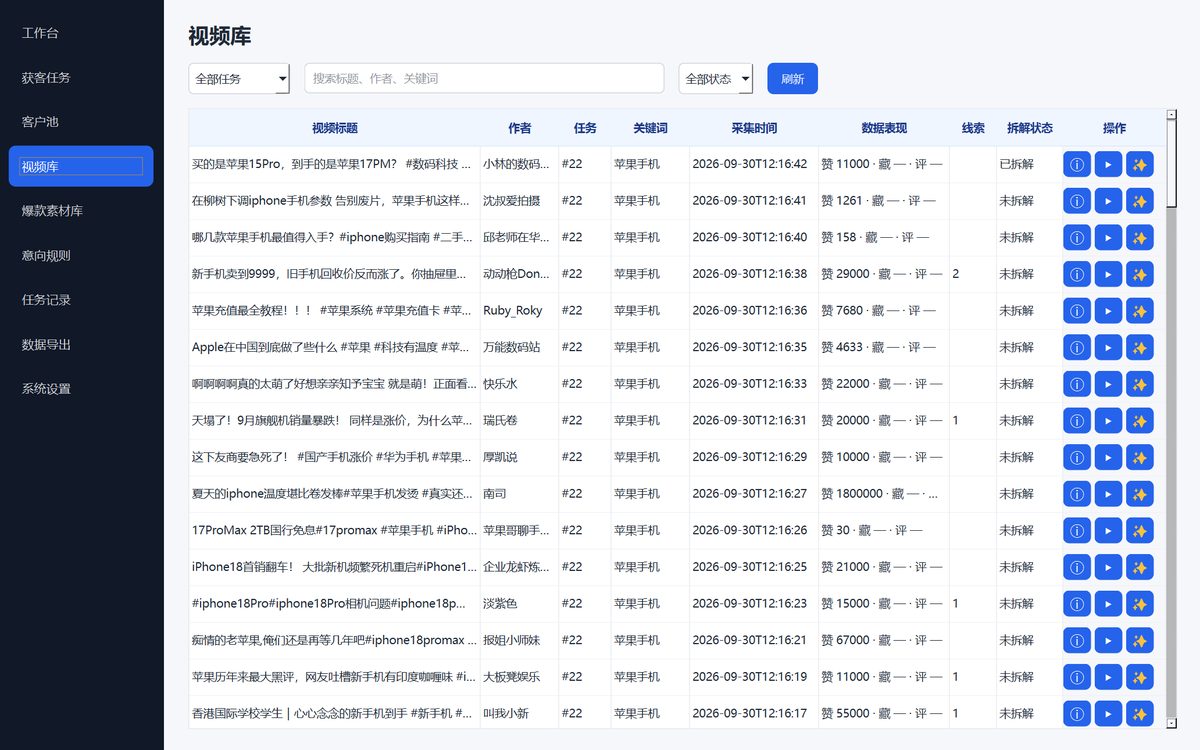Viewport: 1200px width, 750px height.
Task: Select title starting Apple在中国到底做了些什么
Action: tap(333, 347)
